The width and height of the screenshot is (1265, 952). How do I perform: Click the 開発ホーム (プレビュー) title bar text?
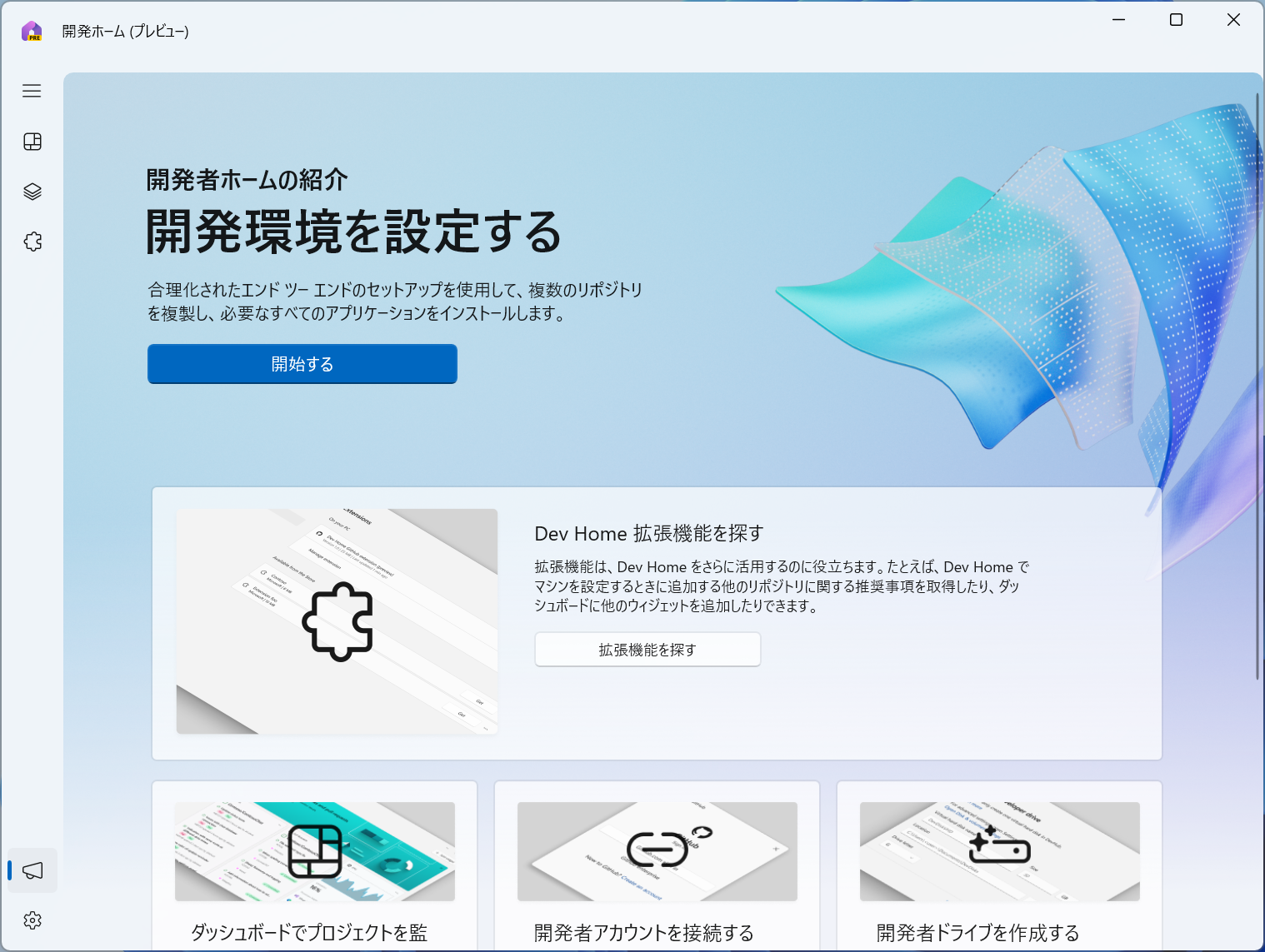click(123, 31)
